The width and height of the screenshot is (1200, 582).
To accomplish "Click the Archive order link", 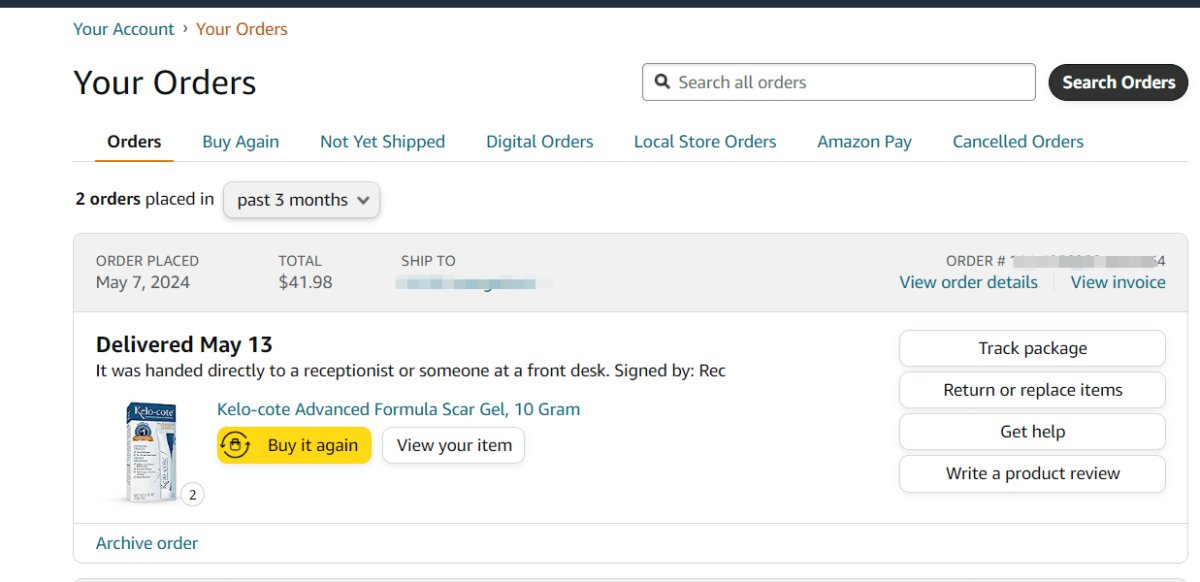I will pyautogui.click(x=147, y=544).
